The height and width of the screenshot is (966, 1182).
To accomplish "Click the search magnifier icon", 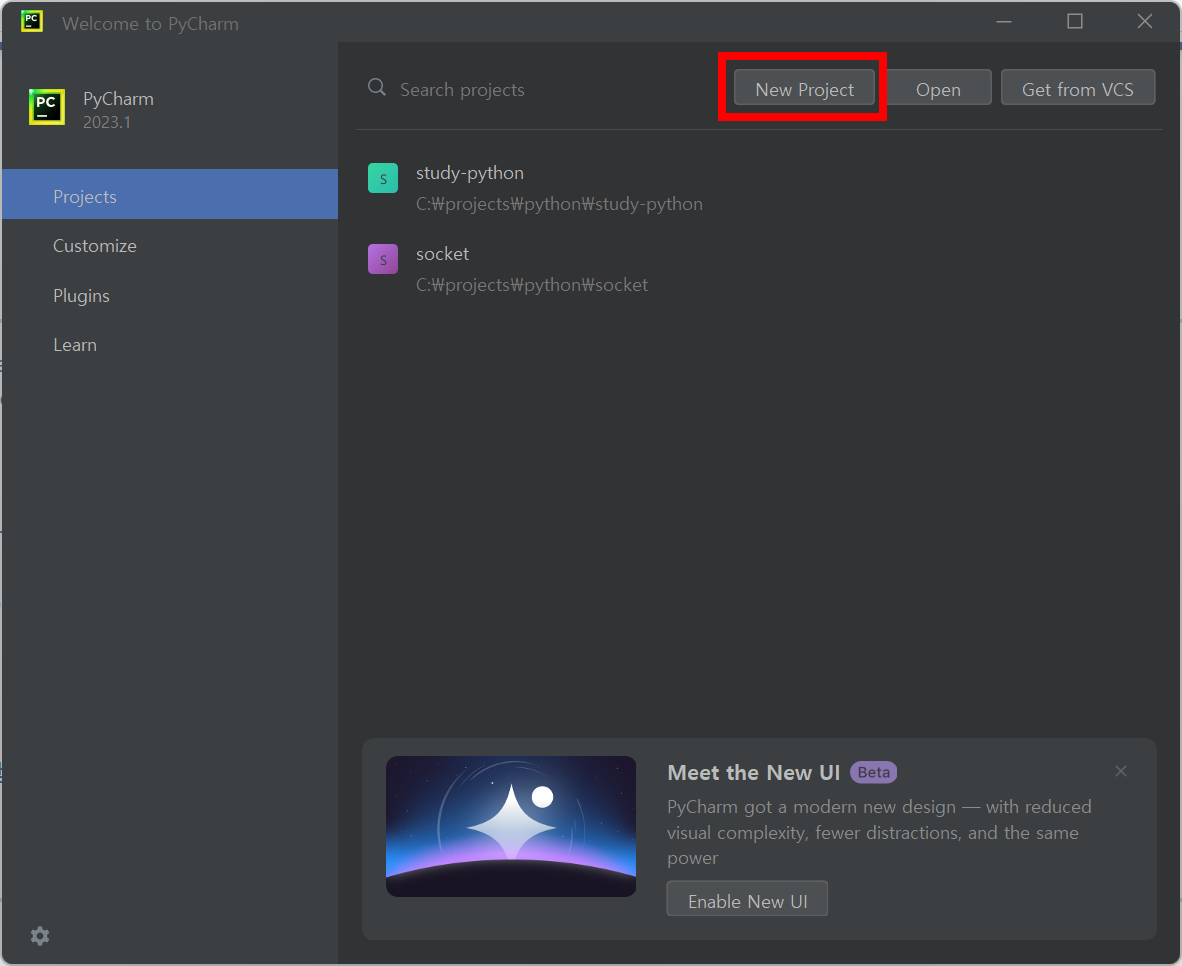I will tap(377, 87).
